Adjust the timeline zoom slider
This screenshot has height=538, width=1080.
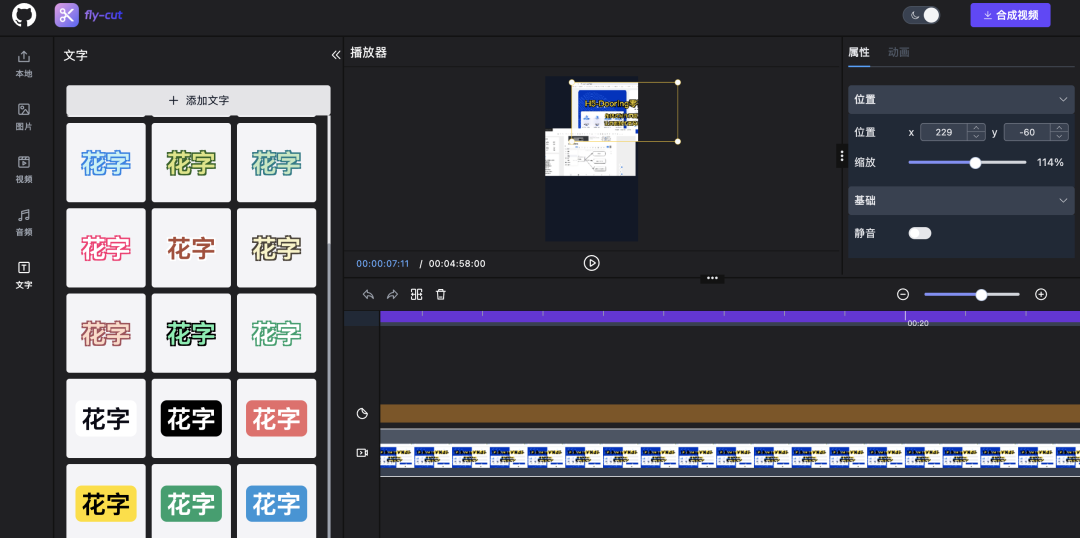(x=972, y=294)
